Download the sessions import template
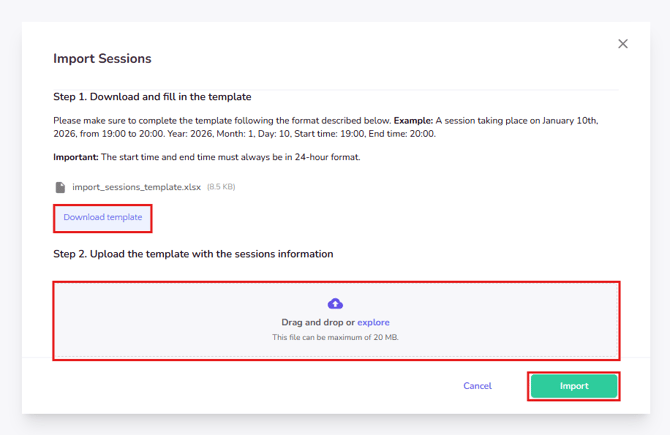This screenshot has width=670, height=435. click(x=103, y=217)
